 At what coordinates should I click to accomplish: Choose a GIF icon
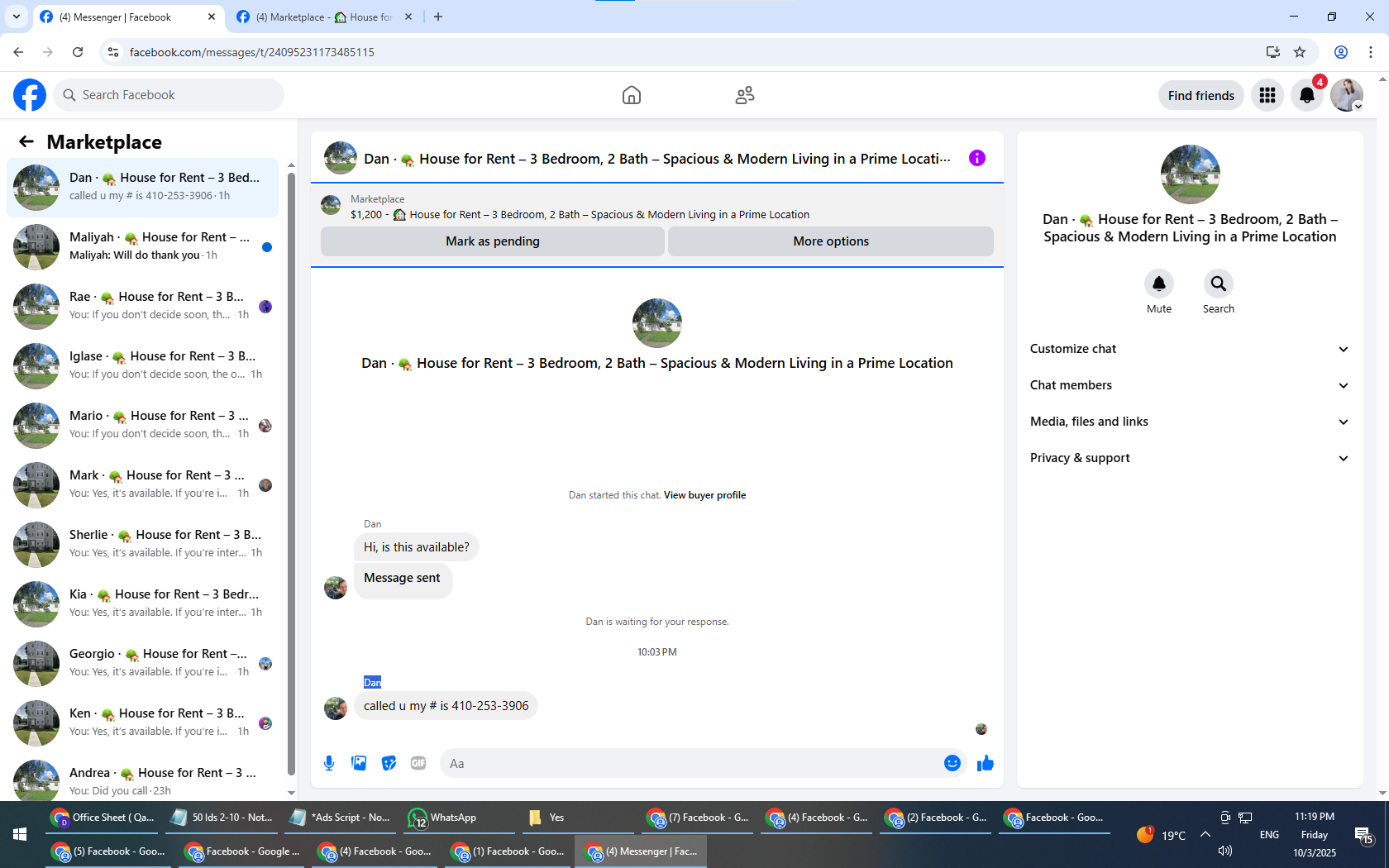coord(418,763)
